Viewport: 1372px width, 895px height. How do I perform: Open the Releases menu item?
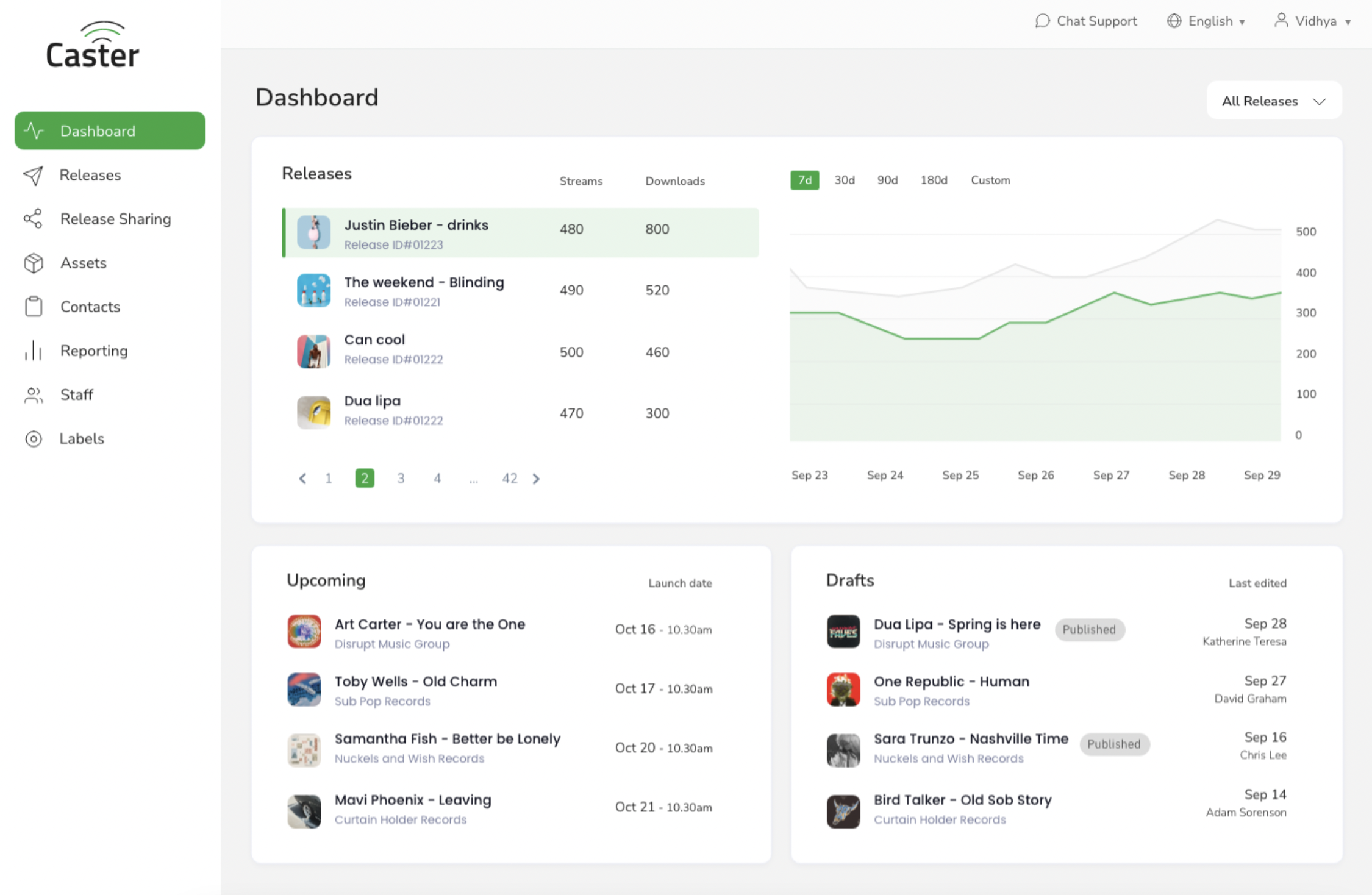(x=90, y=175)
